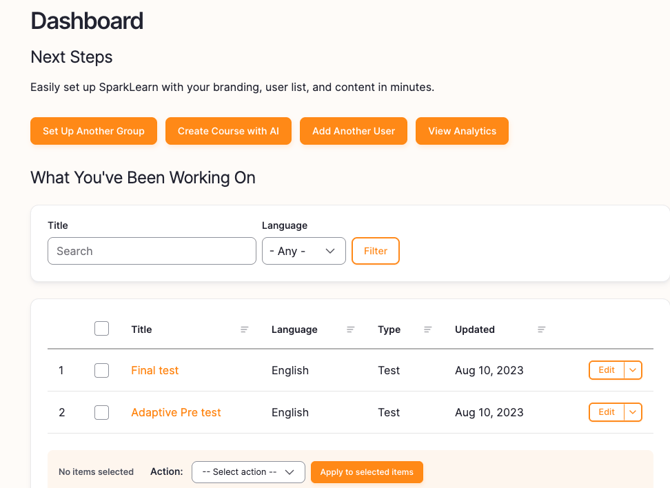Click sort icon next to Updated column

[x=541, y=330]
